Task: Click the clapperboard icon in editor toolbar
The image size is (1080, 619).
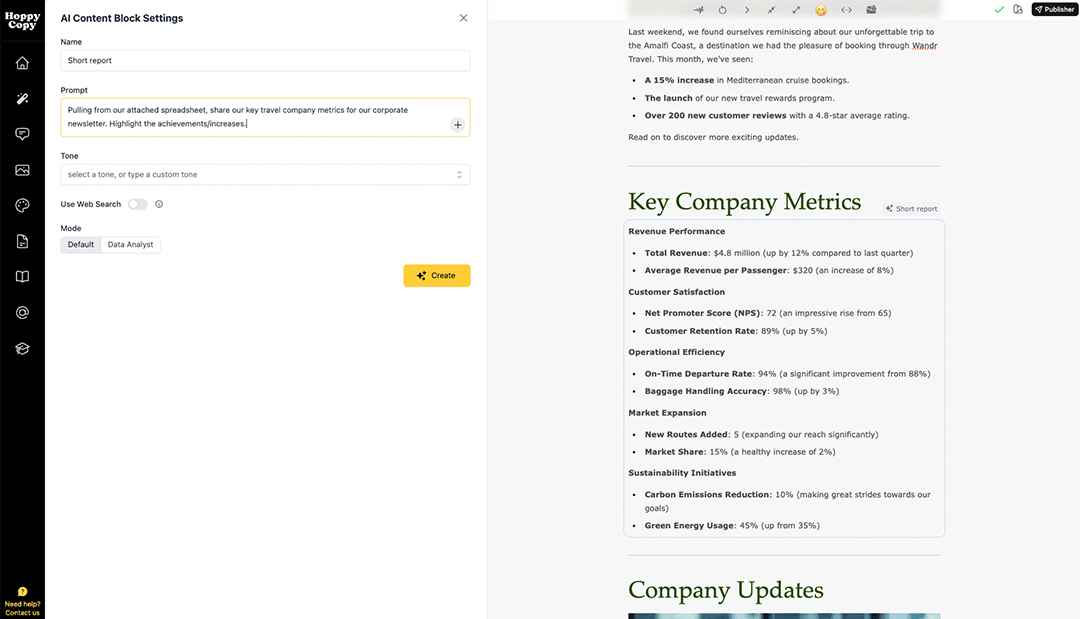Action: 871,10
